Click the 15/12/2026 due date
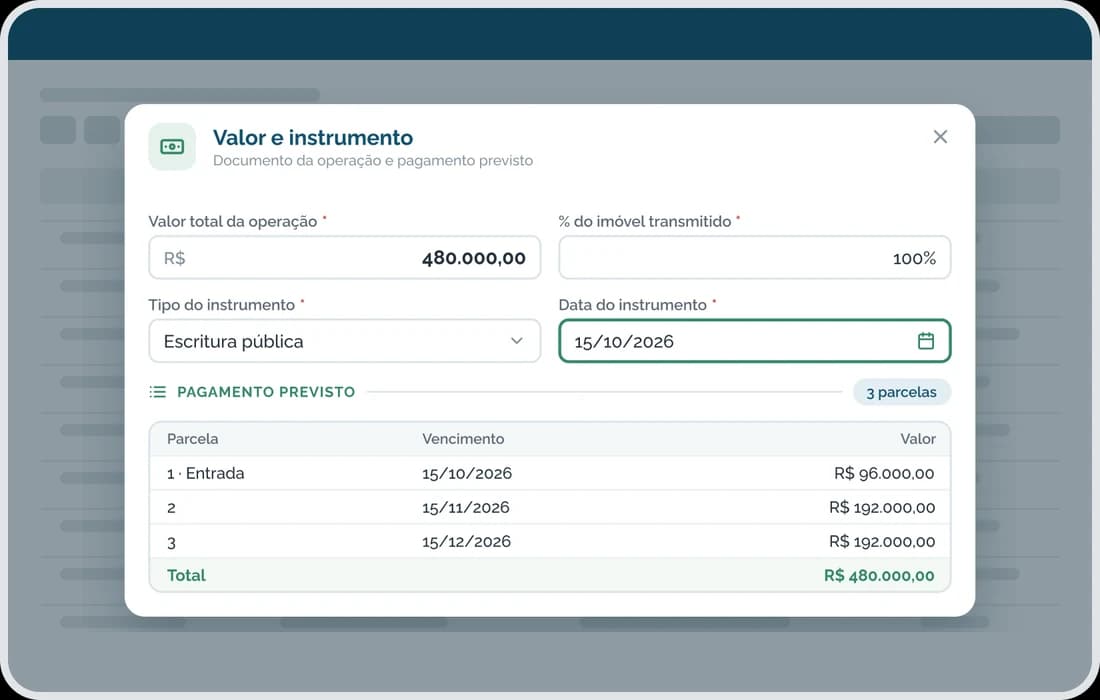The width and height of the screenshot is (1100, 700). coord(467,541)
